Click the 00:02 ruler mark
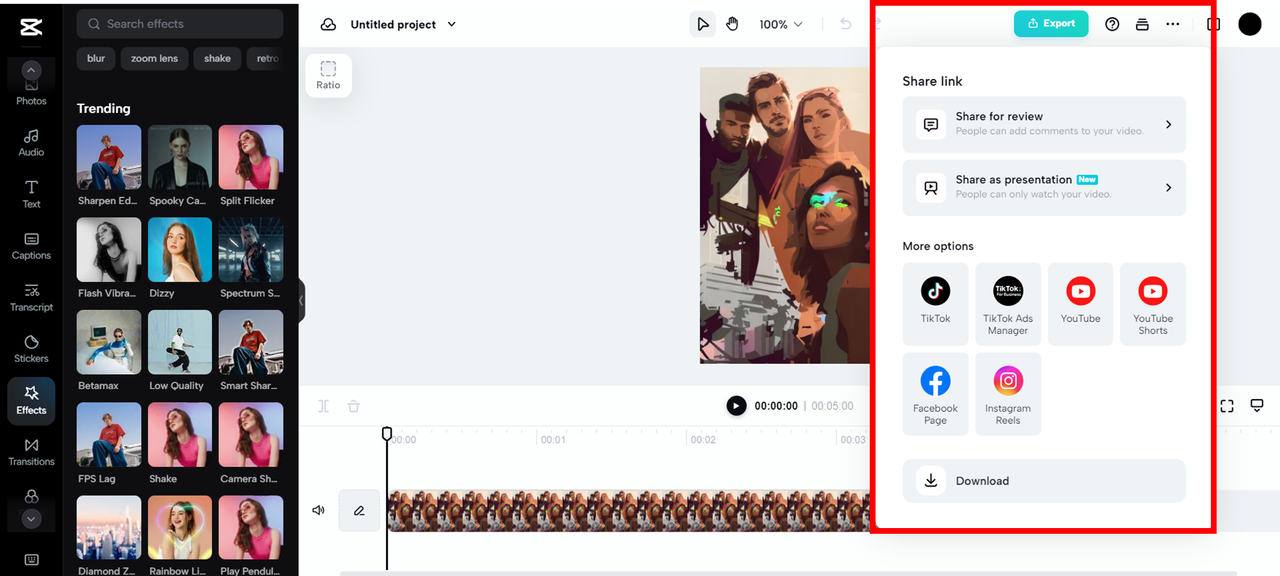1280x576 pixels. click(x=703, y=440)
